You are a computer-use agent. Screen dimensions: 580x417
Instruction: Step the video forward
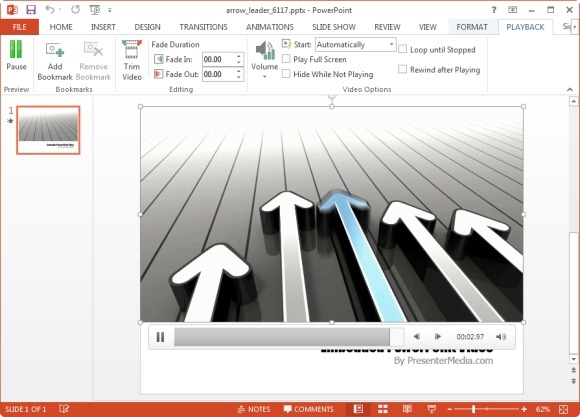[438, 336]
